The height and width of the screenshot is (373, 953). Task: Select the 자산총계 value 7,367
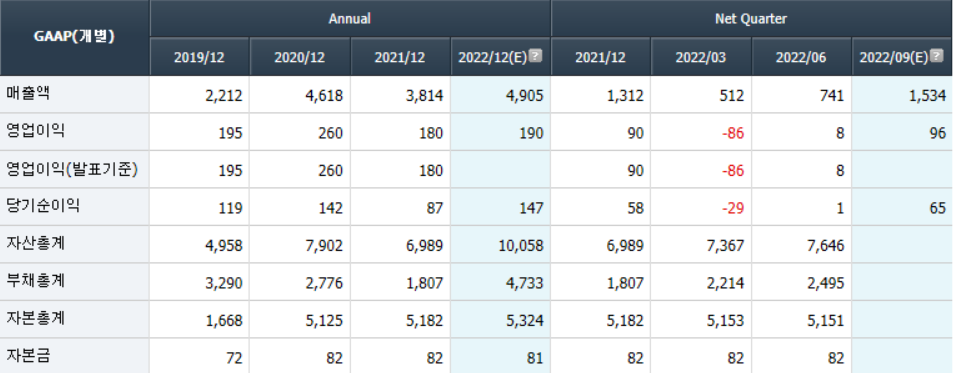click(725, 246)
